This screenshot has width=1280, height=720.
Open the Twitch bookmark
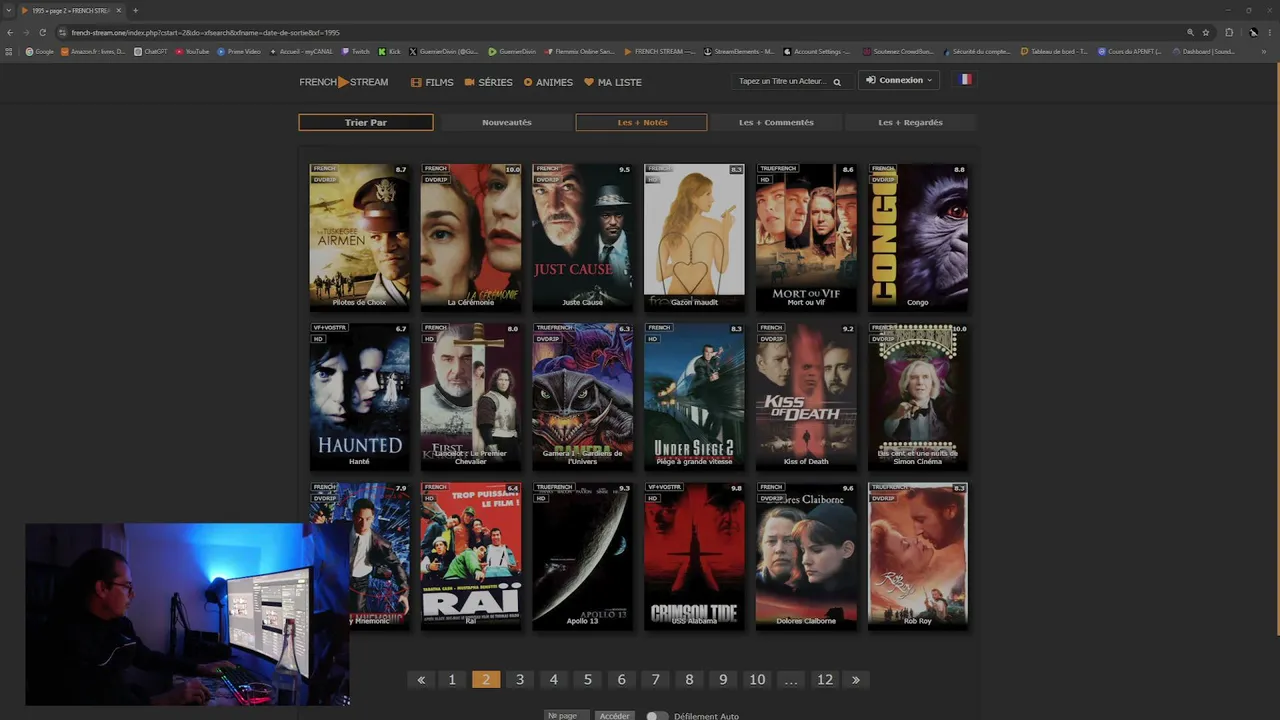pos(356,51)
